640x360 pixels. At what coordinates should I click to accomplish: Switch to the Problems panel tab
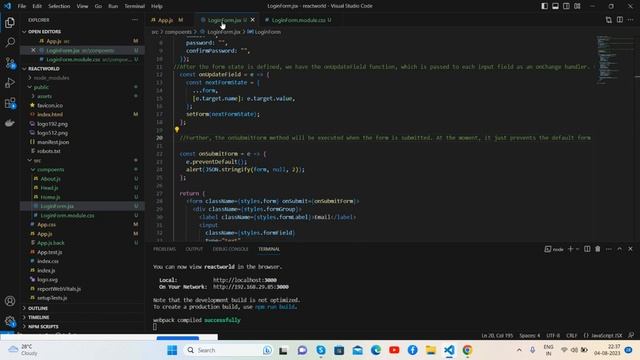[164, 249]
